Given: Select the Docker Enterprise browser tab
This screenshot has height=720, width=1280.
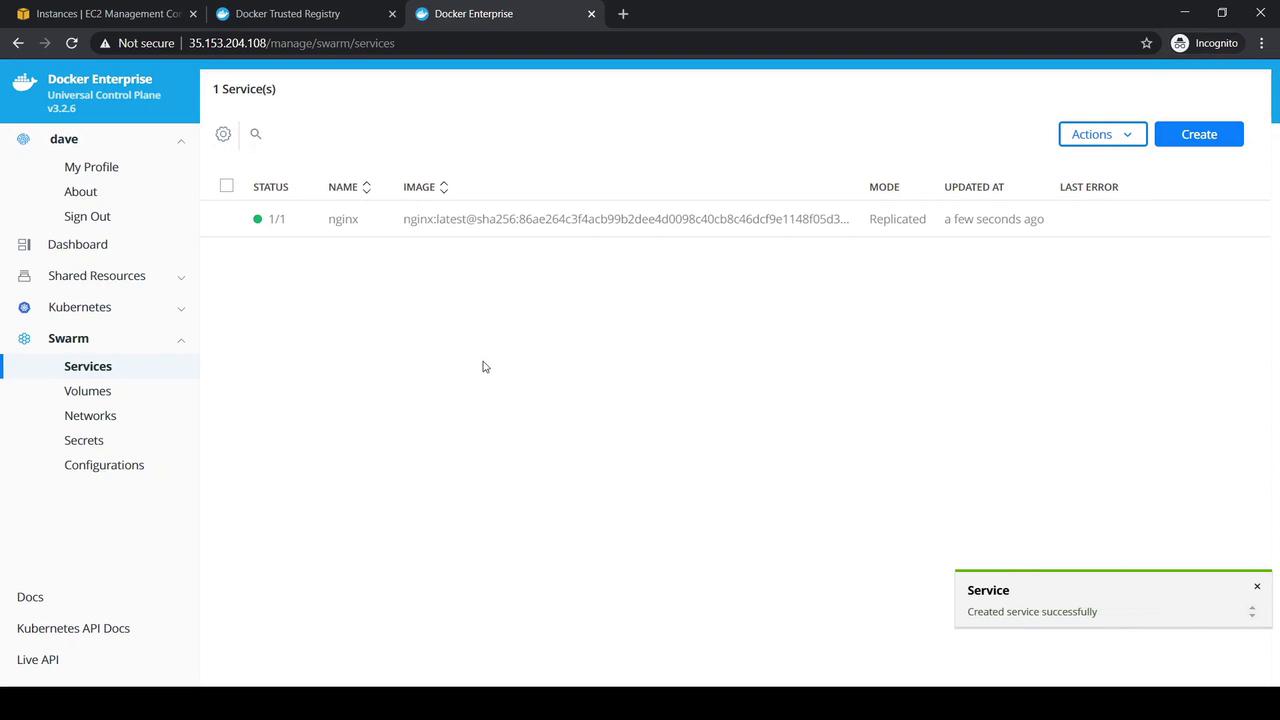Looking at the screenshot, I should (504, 14).
